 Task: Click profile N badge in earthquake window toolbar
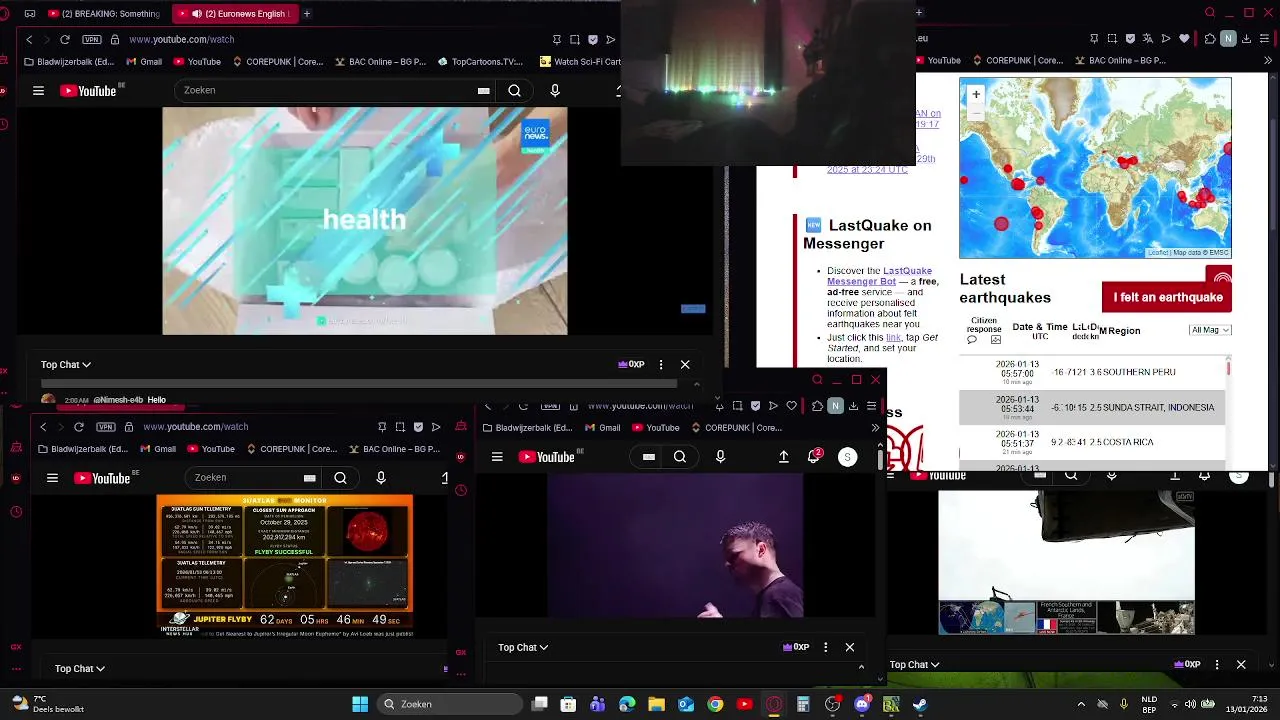pyautogui.click(x=1228, y=39)
